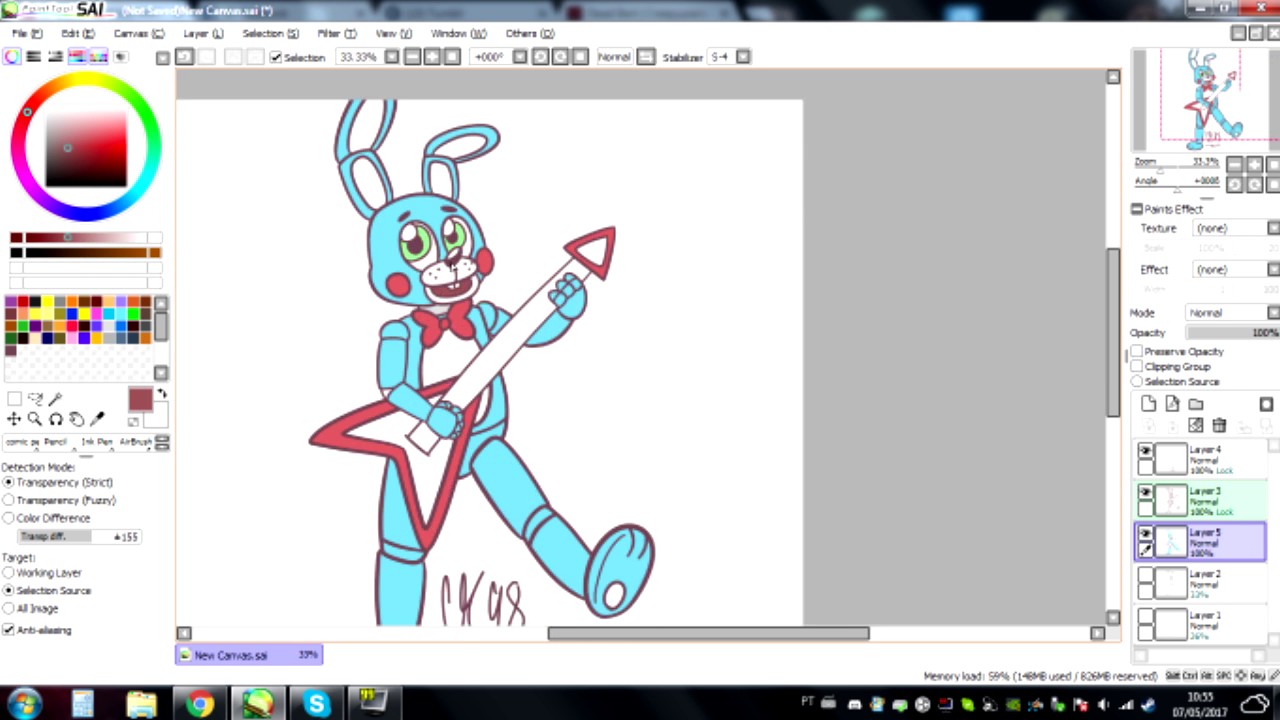Open the Filter menu
This screenshot has height=720, width=1280.
tap(337, 33)
